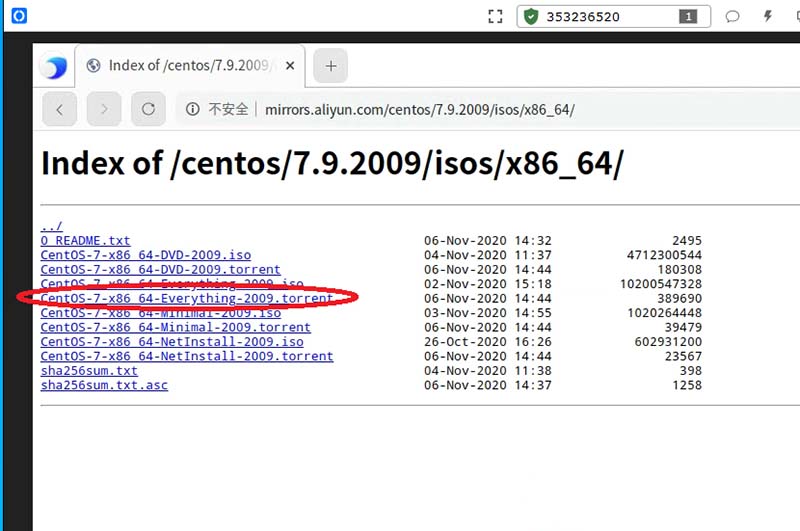Viewport: 800px width, 531px height.
Task: Click the date 06-Nov-2020 14:37
Action: [x=488, y=385]
